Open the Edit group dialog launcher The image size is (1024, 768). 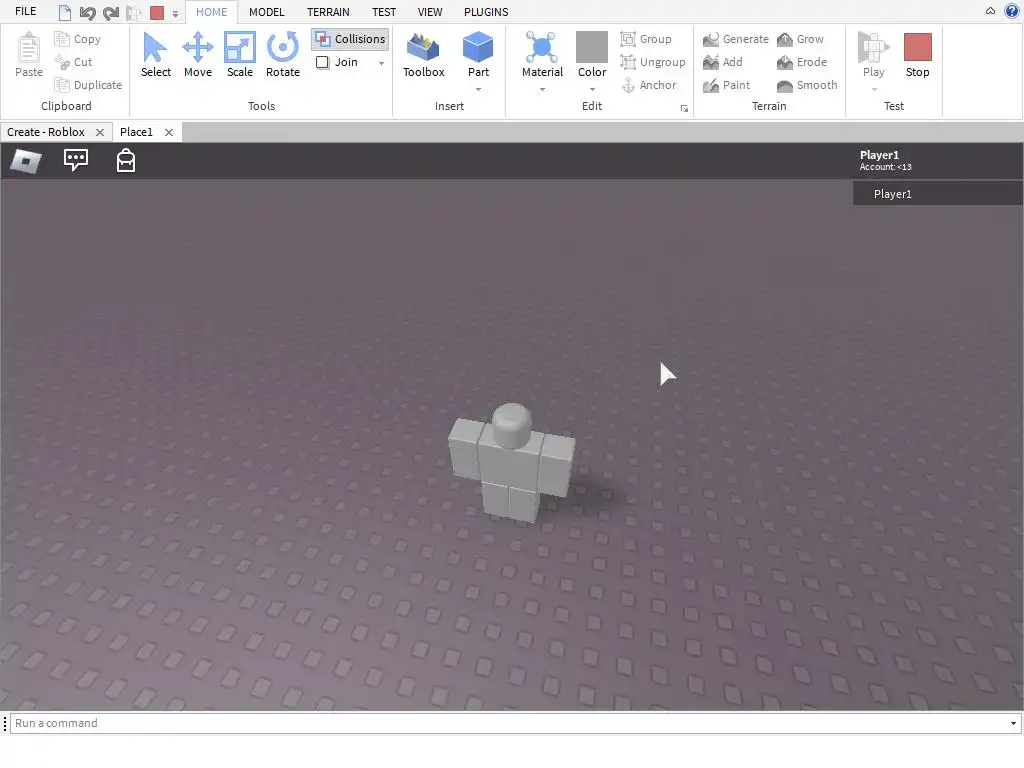[x=684, y=108]
